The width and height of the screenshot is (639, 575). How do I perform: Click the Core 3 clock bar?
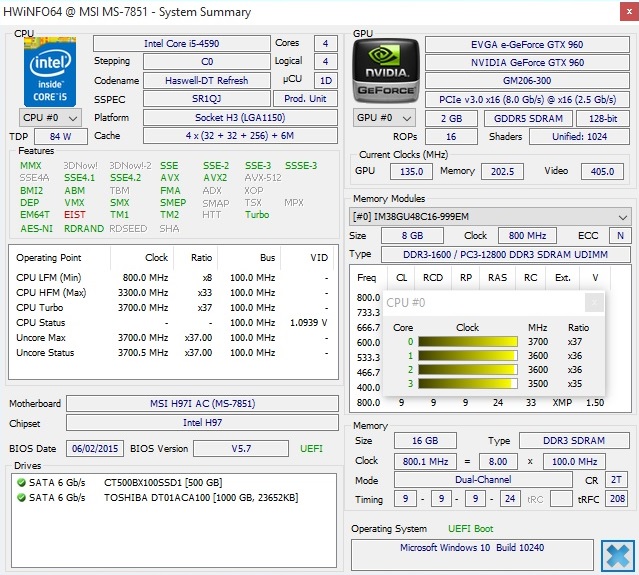468,383
